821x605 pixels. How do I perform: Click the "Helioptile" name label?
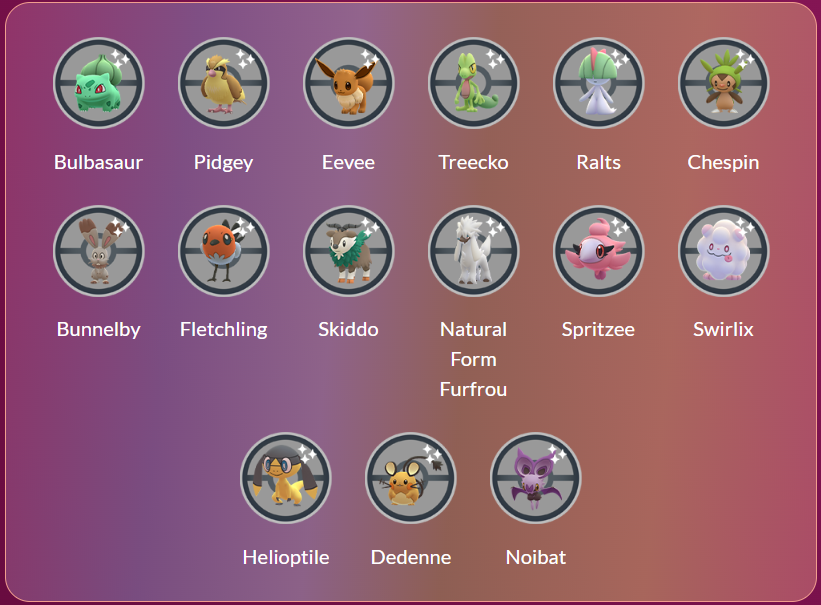tap(285, 557)
